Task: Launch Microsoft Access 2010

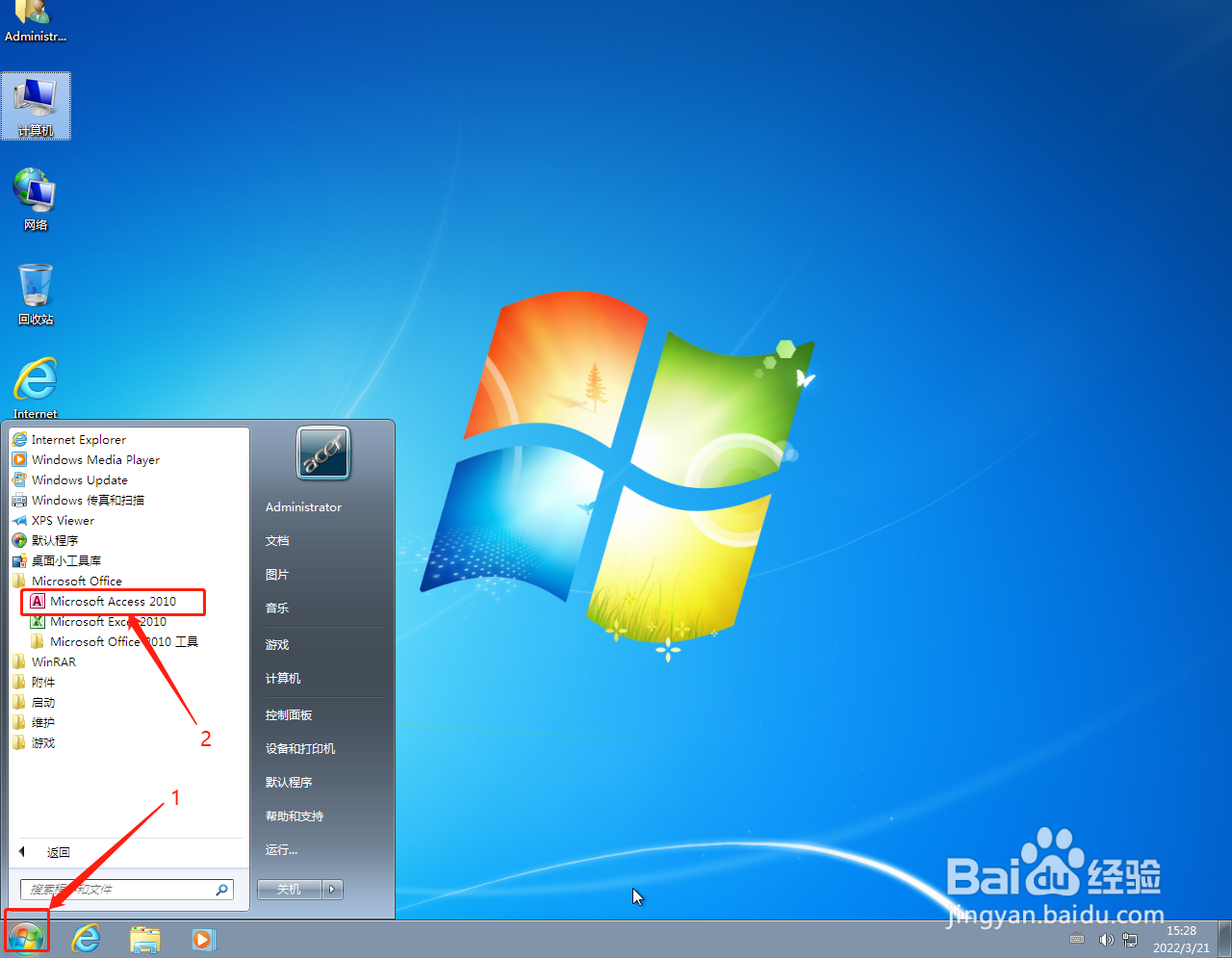Action: pos(113,601)
